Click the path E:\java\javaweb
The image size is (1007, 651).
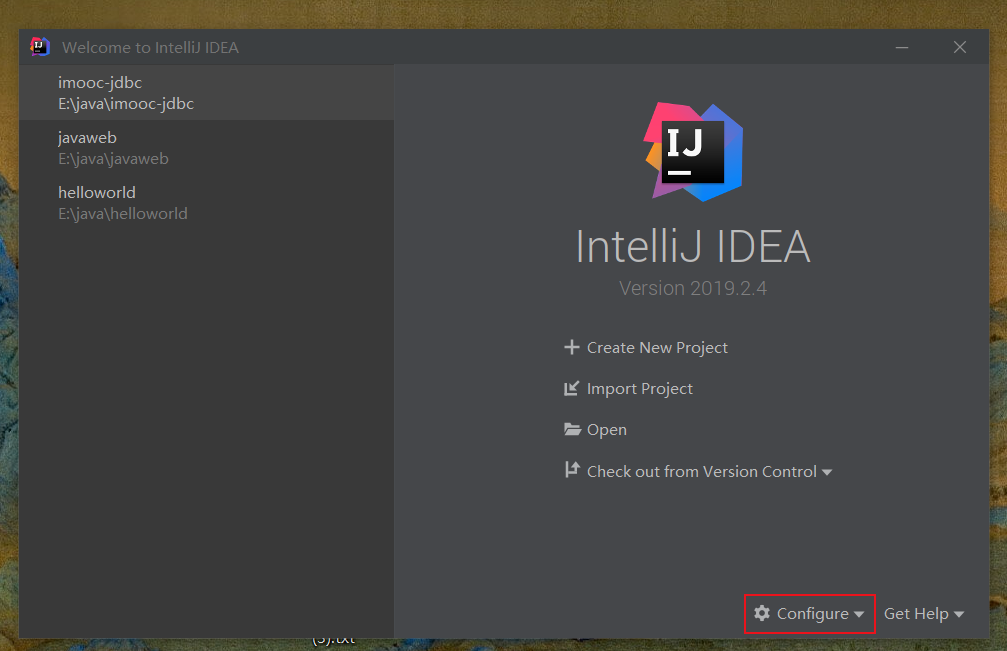coord(113,159)
